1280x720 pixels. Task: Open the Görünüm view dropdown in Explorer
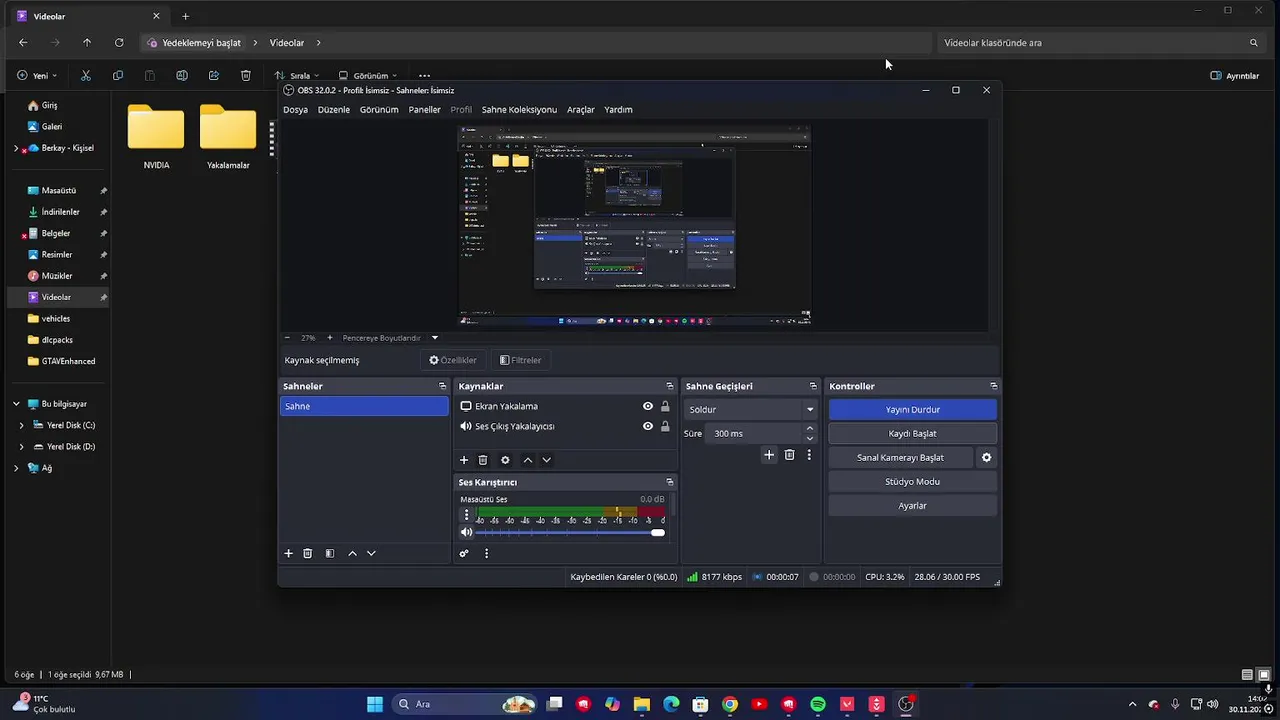pos(367,76)
